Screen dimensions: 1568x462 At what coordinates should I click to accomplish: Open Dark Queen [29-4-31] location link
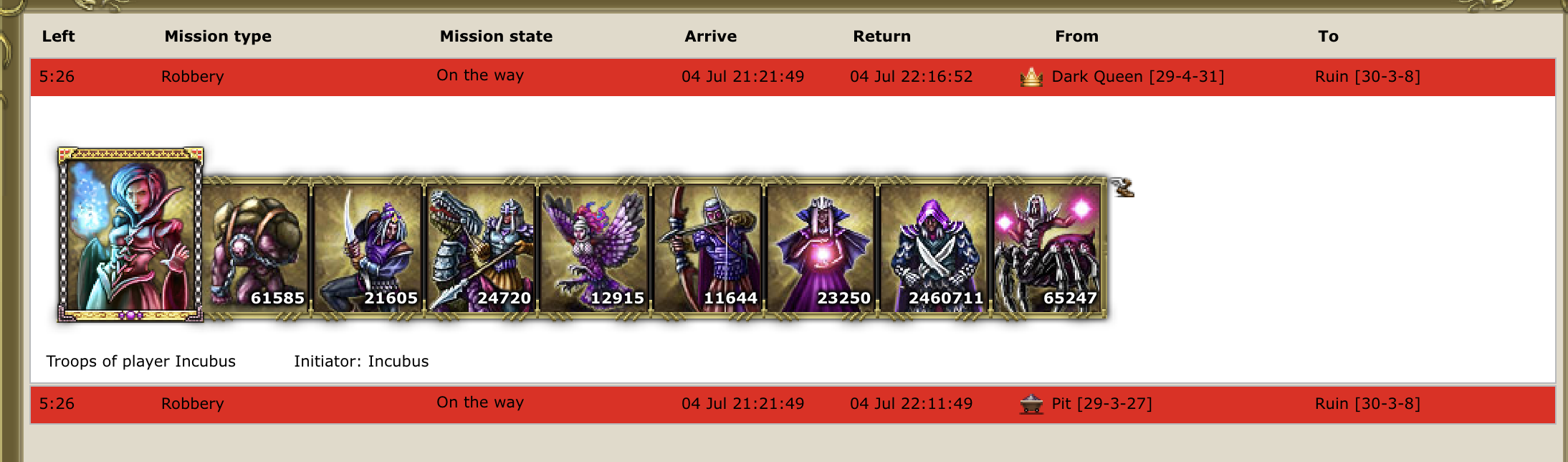[1137, 77]
